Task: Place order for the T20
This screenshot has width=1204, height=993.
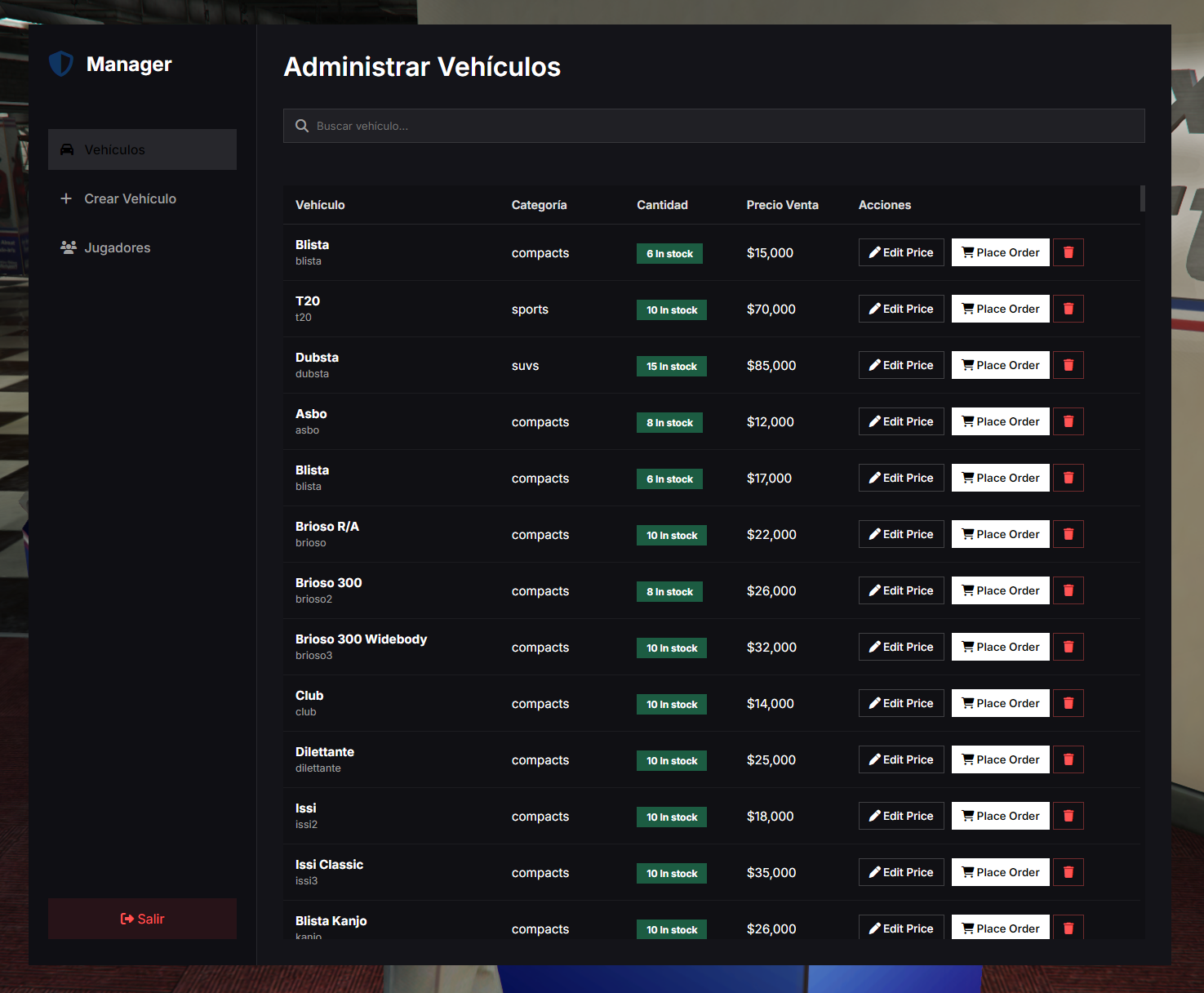Action: [x=1001, y=309]
